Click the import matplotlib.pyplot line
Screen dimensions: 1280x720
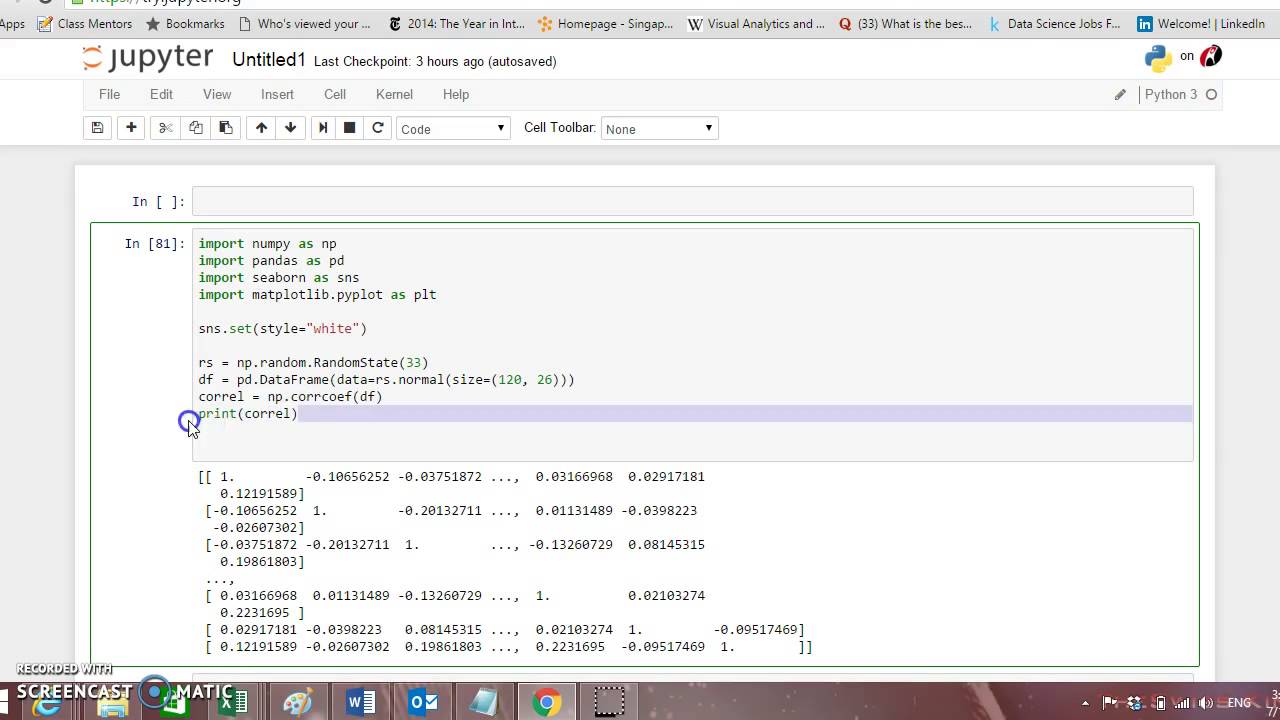317,294
